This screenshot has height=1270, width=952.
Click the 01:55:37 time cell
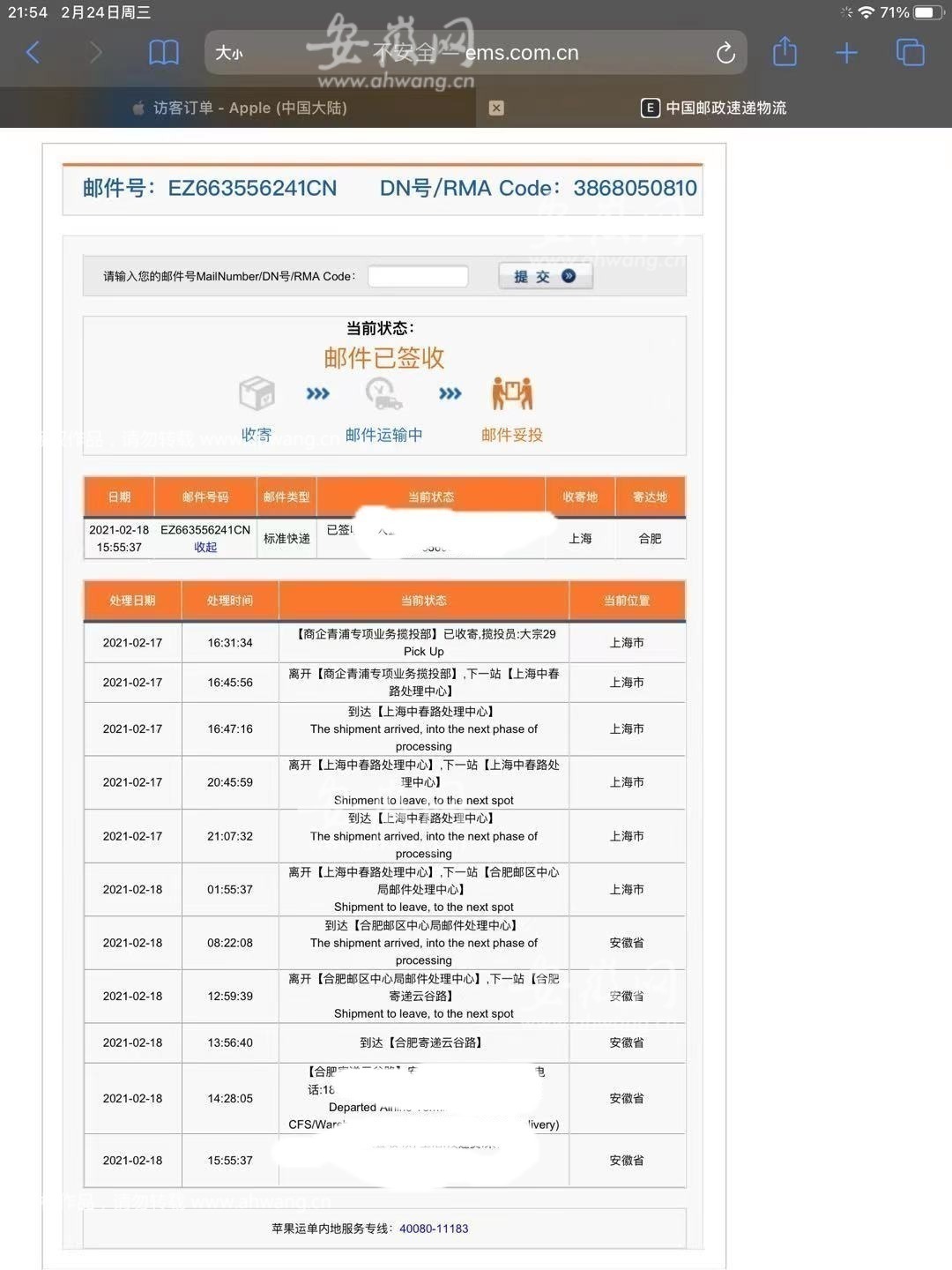tap(230, 890)
